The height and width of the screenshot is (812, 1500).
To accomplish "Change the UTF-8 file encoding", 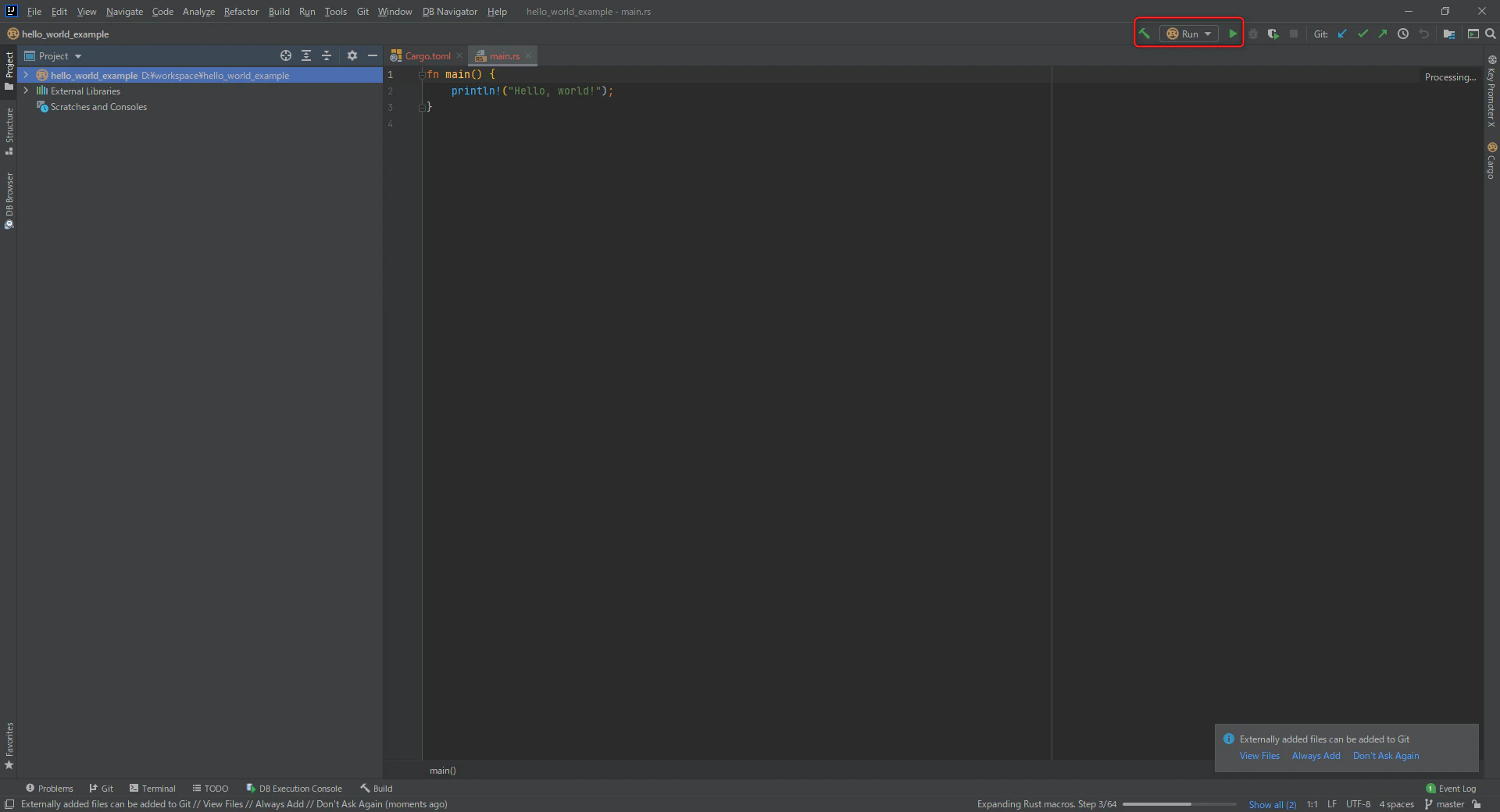I will point(1358,804).
